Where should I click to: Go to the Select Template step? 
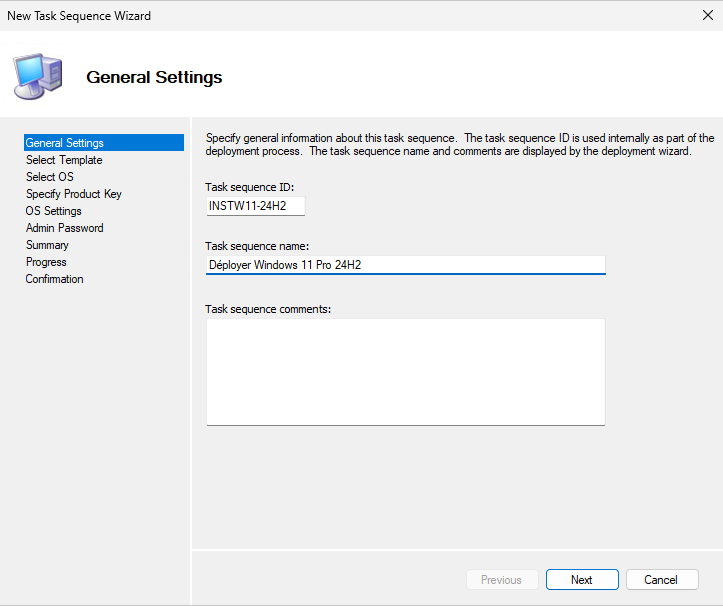64,160
